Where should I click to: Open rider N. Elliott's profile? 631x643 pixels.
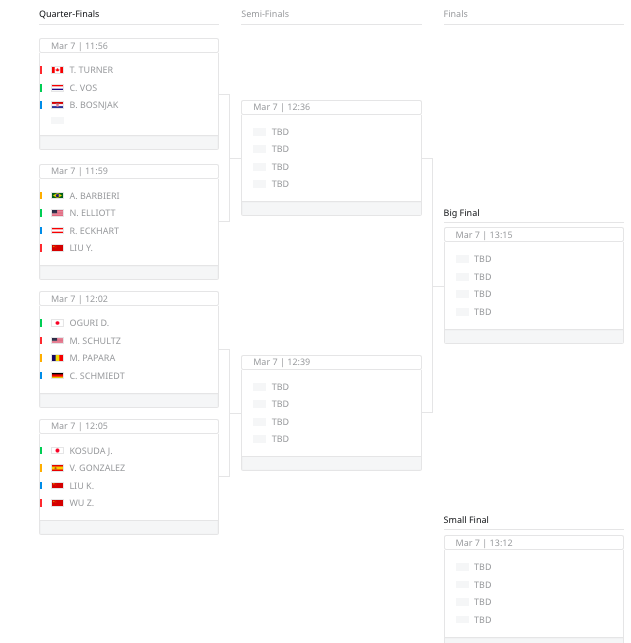coord(92,213)
